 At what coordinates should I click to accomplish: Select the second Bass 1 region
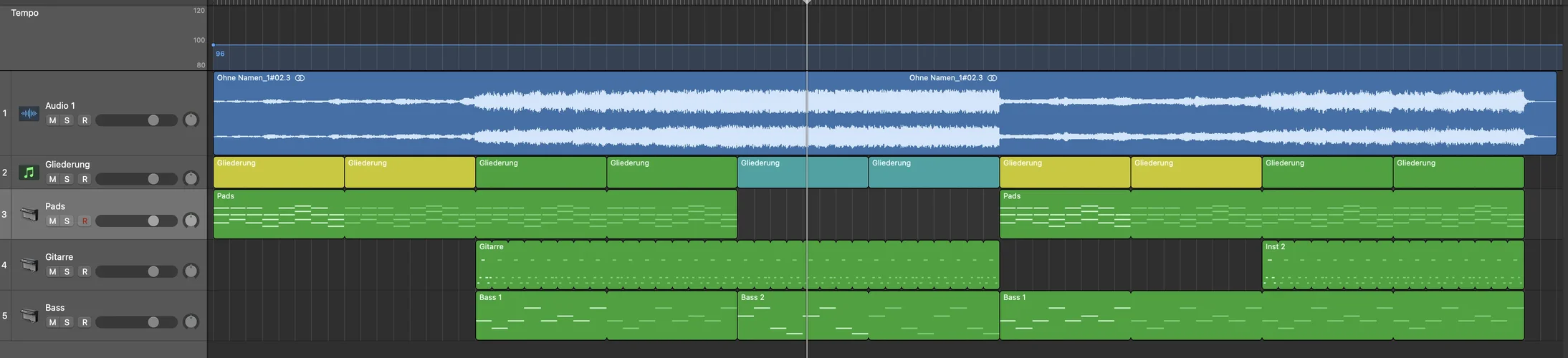click(x=1262, y=316)
